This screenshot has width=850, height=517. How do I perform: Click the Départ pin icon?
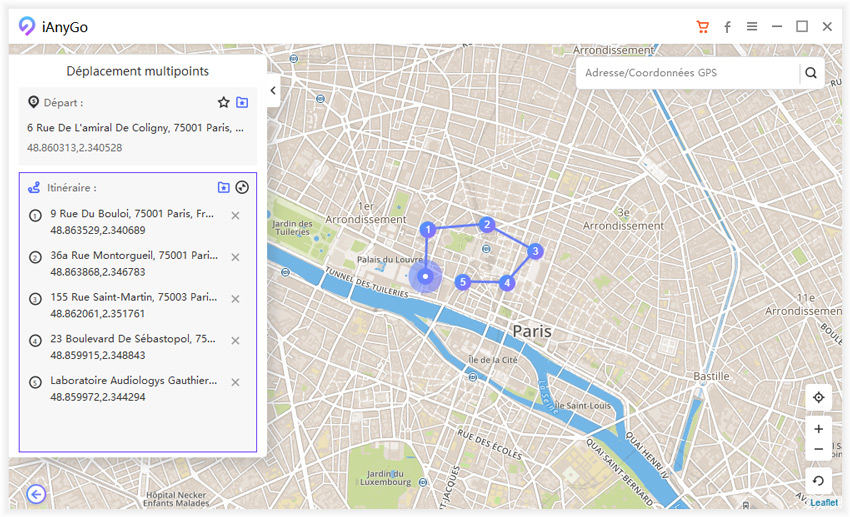(34, 102)
